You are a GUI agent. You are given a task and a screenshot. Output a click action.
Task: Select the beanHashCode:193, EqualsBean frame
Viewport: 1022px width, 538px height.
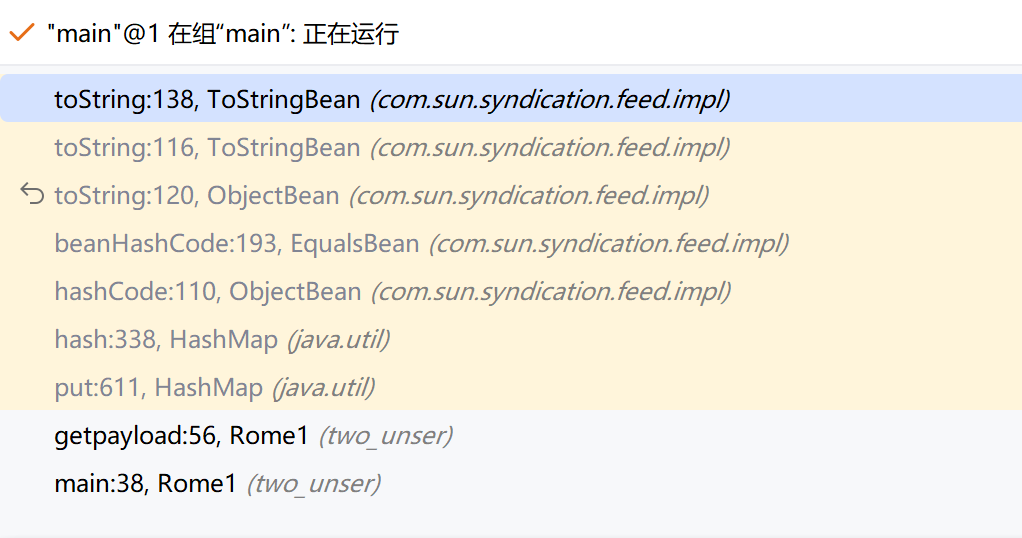(236, 244)
